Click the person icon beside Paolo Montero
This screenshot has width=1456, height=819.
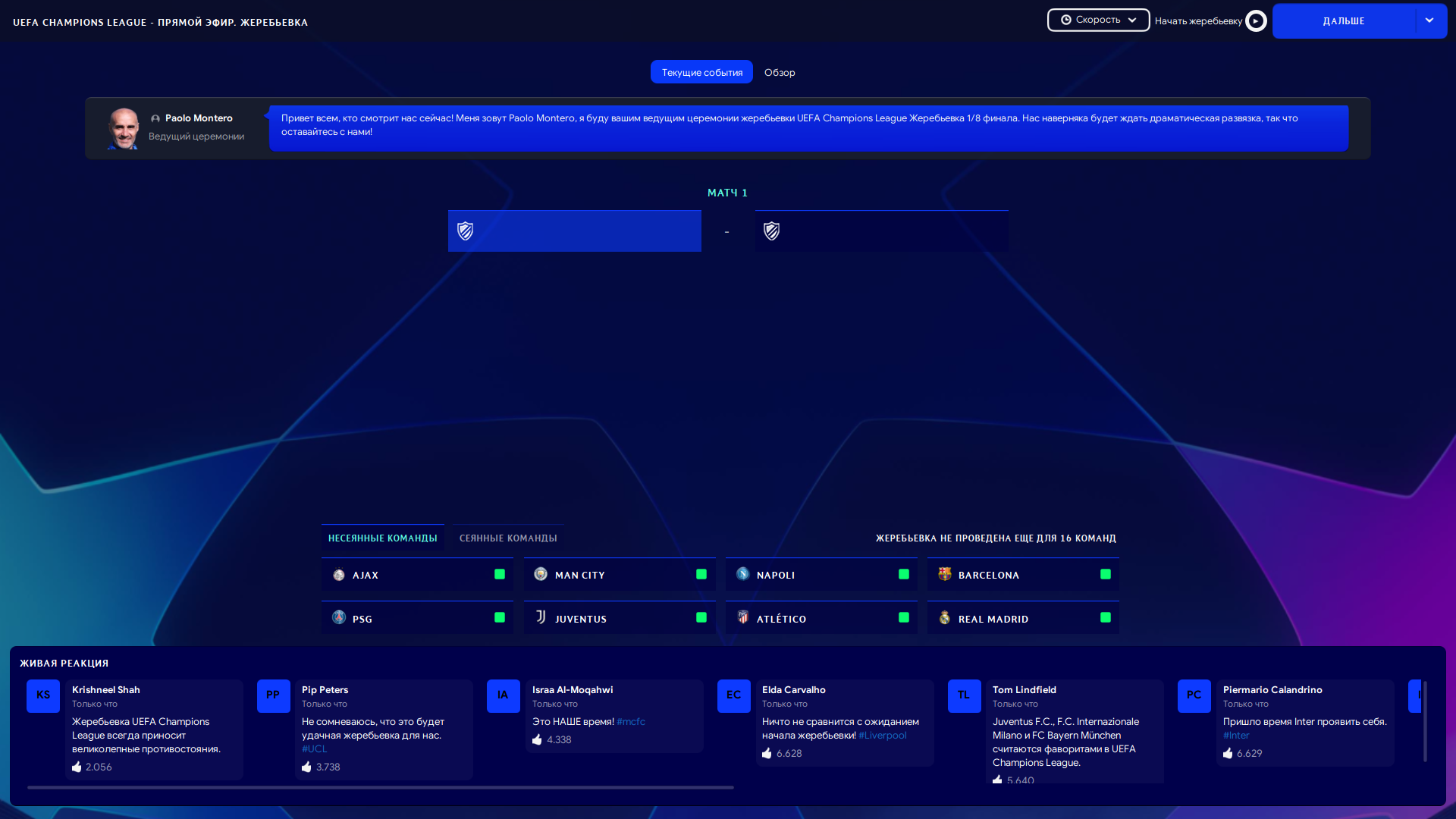tap(155, 118)
